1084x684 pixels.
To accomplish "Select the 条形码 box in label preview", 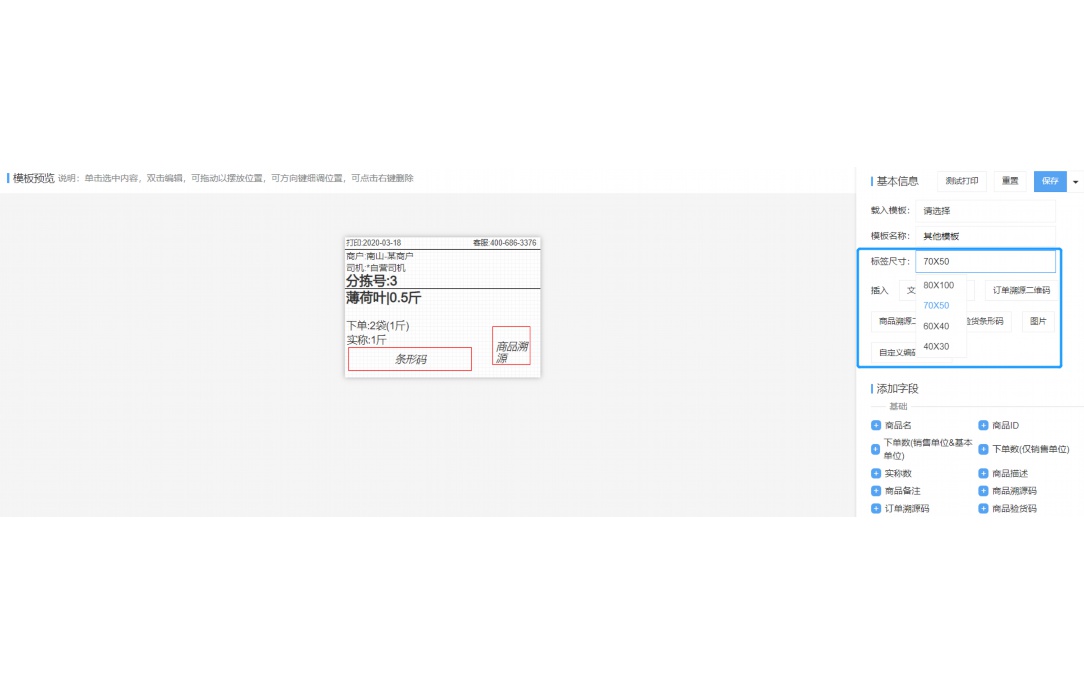I will [410, 359].
